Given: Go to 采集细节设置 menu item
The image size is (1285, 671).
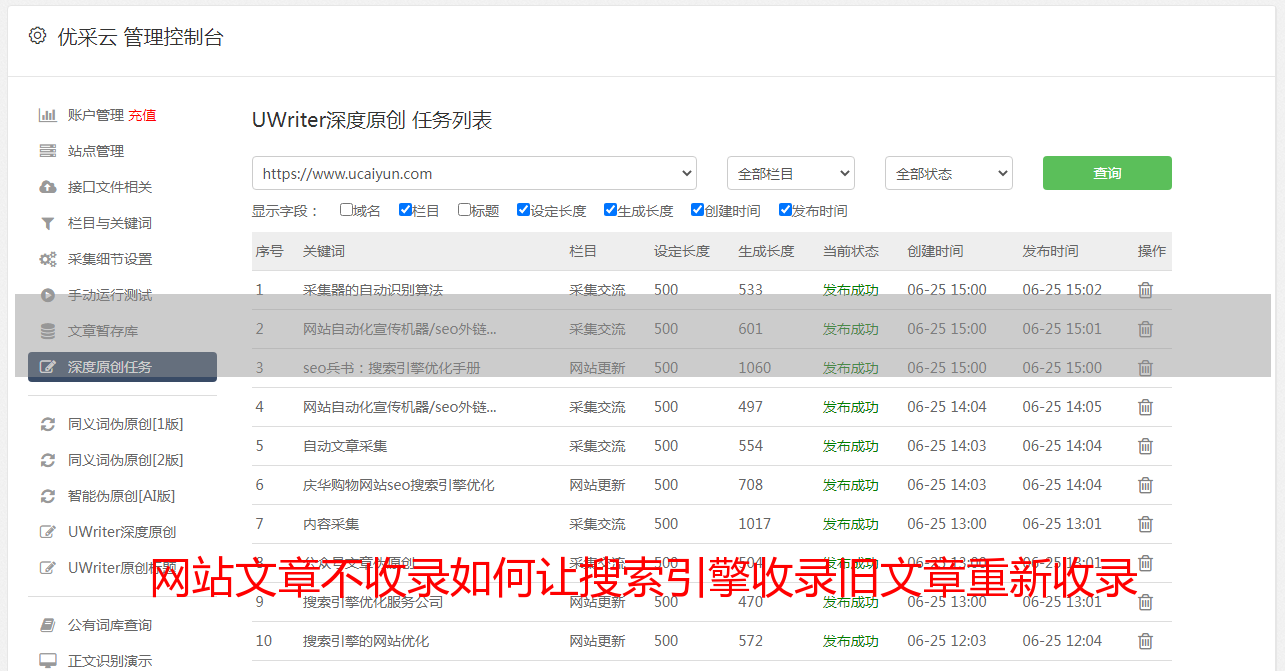Looking at the screenshot, I should pos(110,259).
